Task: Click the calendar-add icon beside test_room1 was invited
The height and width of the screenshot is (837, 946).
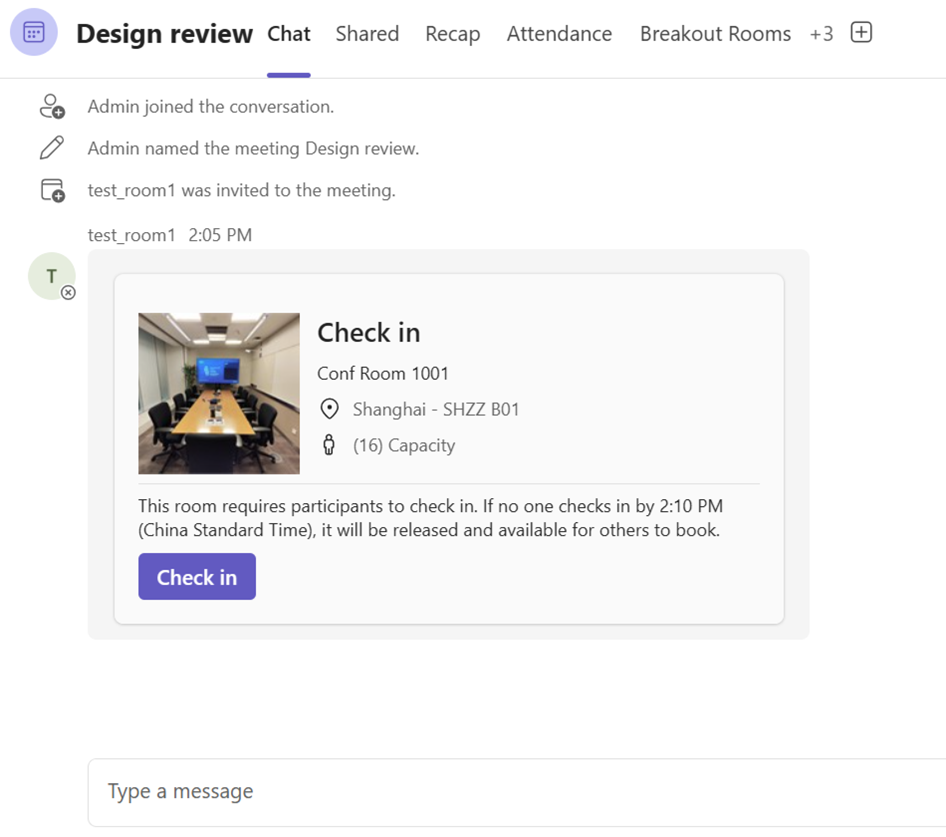Action: point(52,190)
